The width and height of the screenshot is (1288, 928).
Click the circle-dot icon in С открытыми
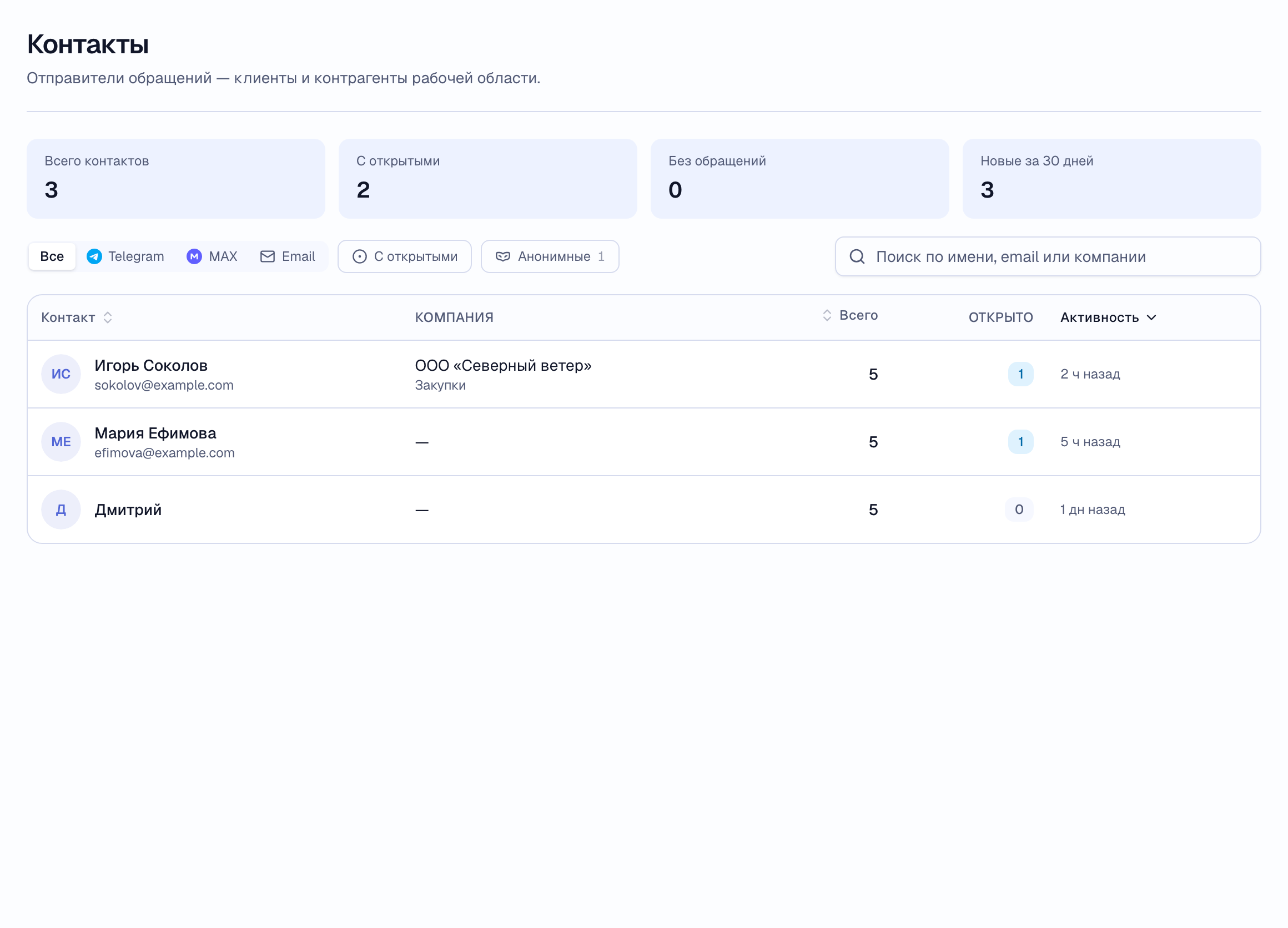tap(359, 256)
